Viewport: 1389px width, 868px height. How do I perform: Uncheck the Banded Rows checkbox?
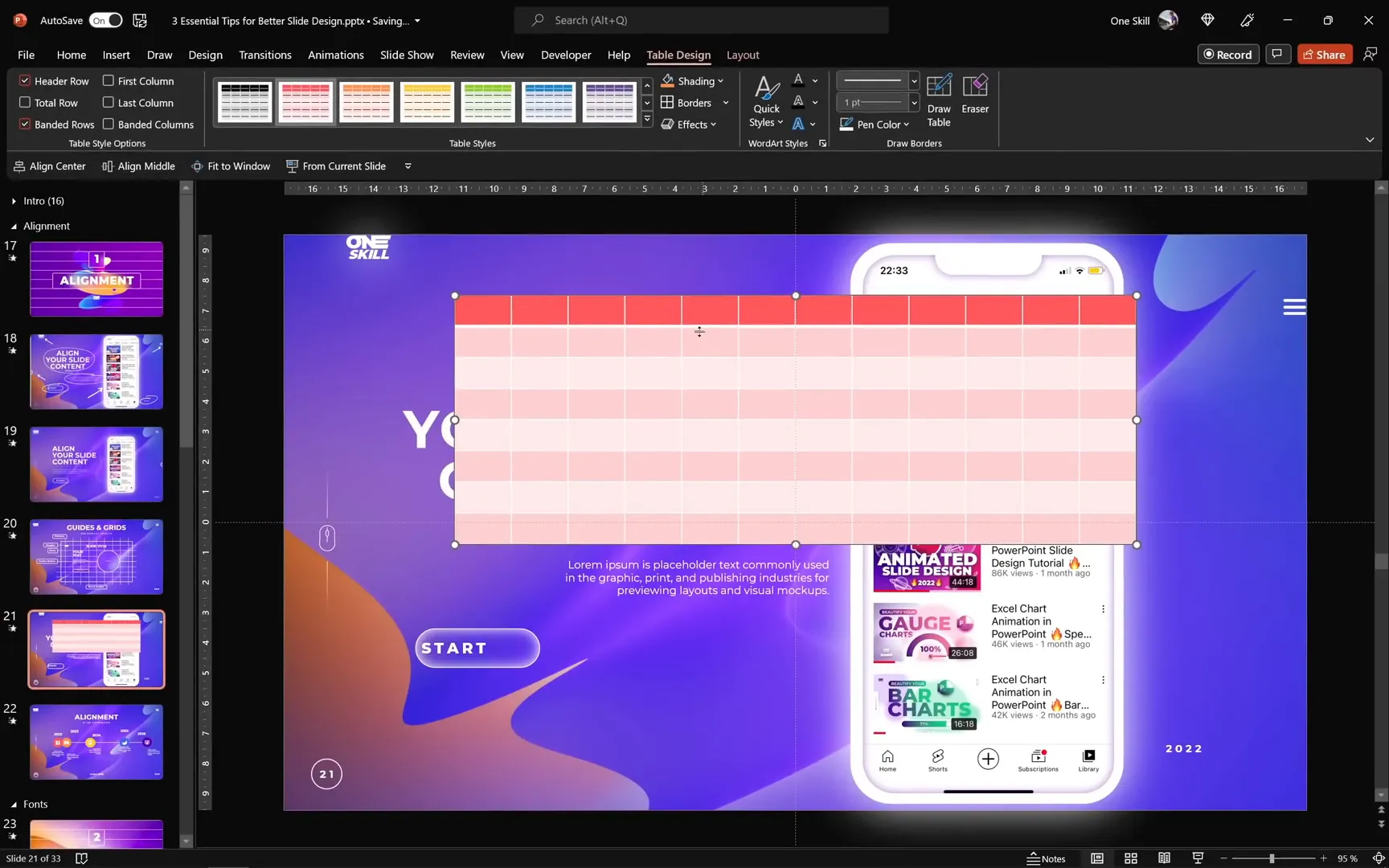[x=25, y=124]
